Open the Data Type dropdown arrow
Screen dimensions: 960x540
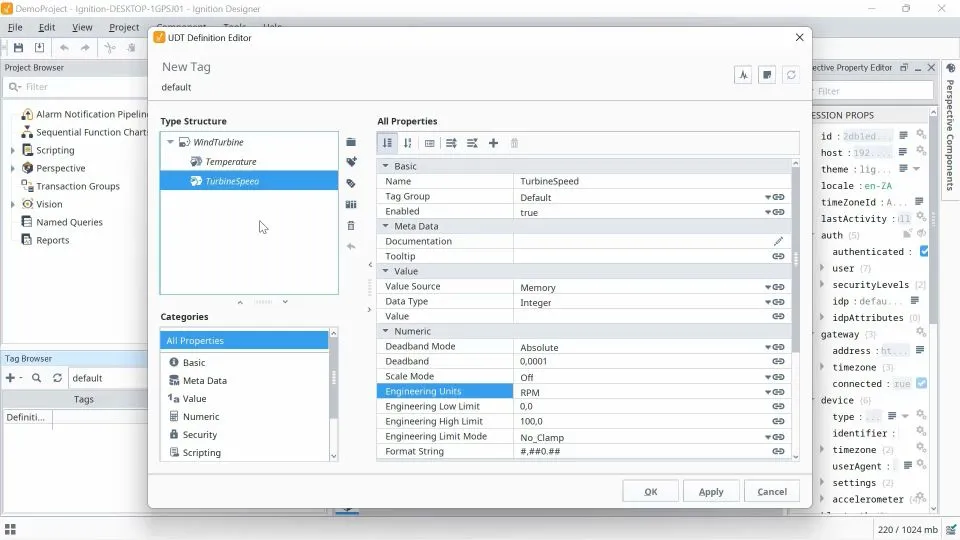(x=767, y=302)
